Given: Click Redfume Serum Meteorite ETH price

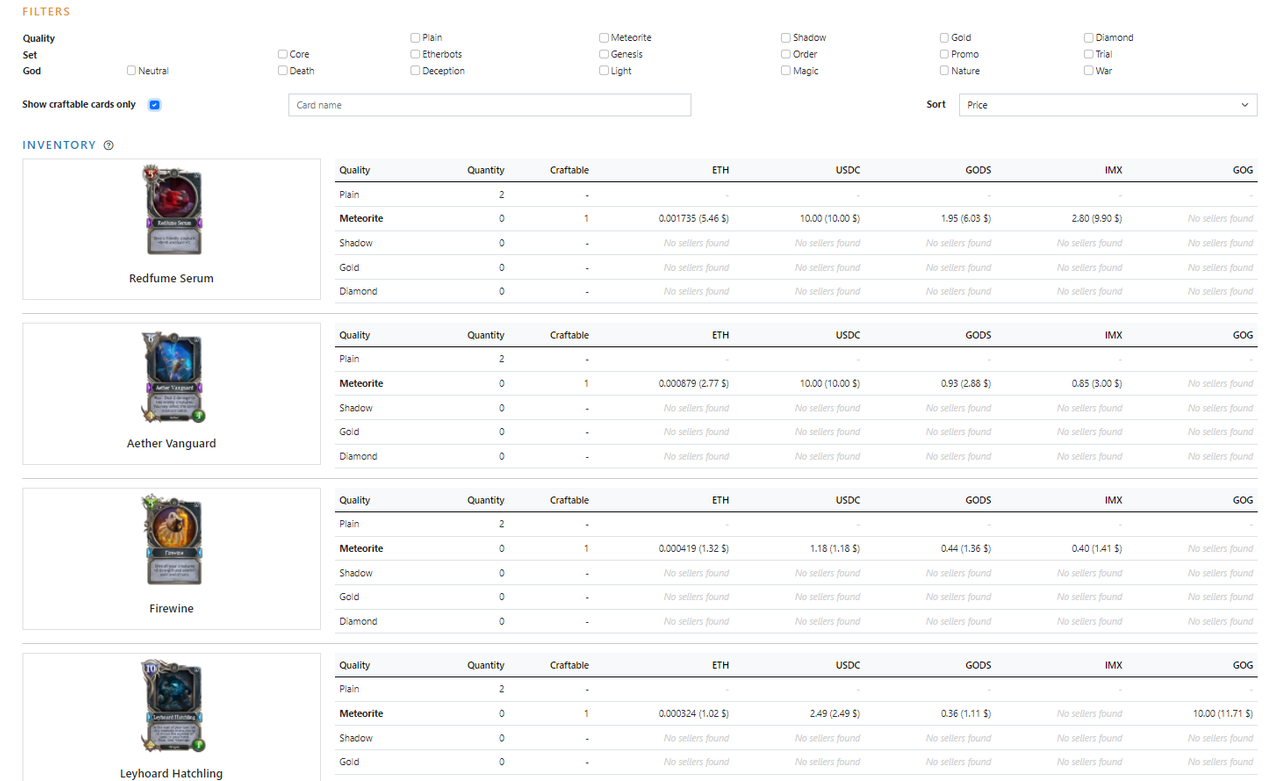Looking at the screenshot, I should point(693,218).
